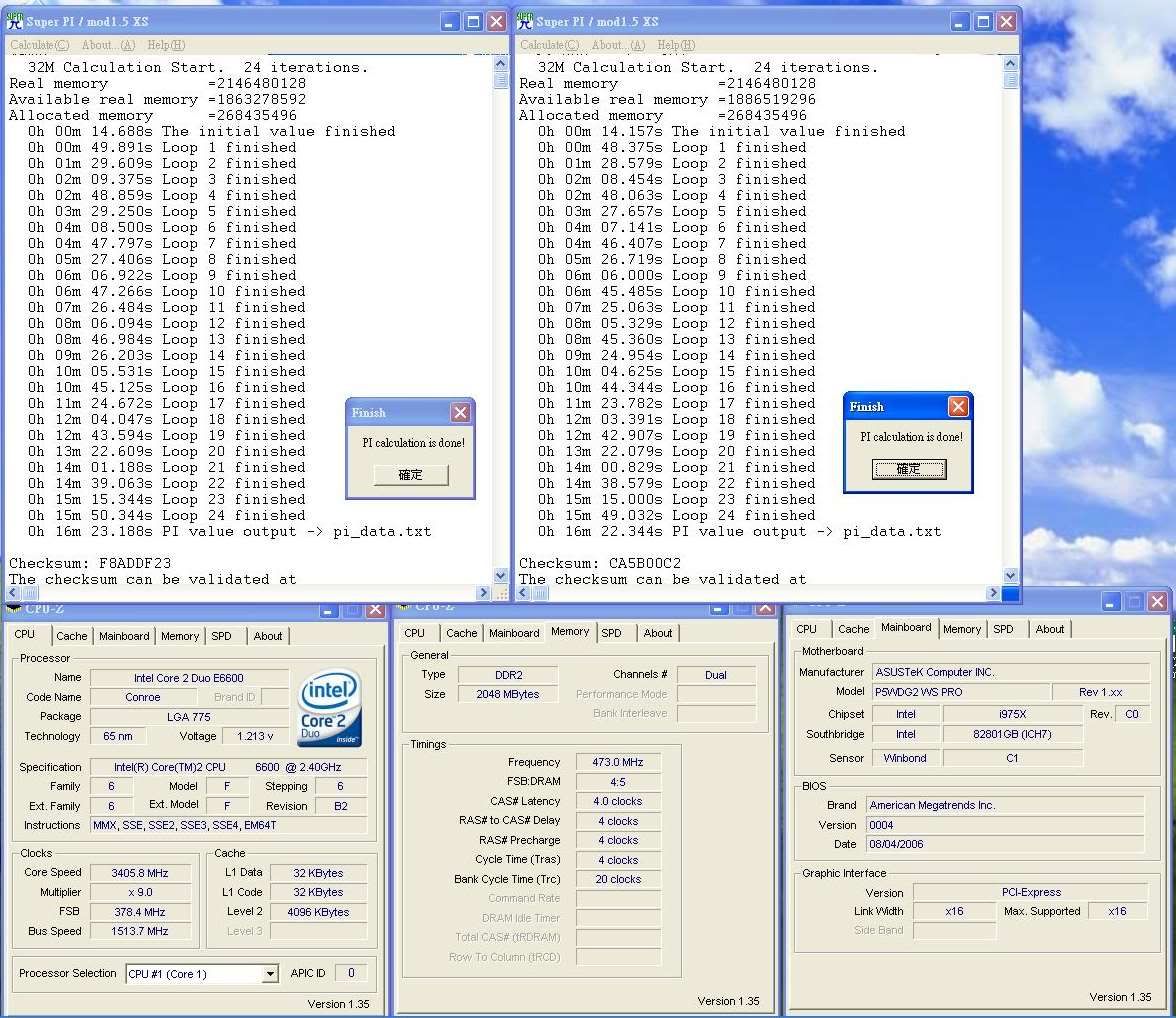Screen dimensions: 1176x1018
Task: Switch to Memory tab in right CPU-Z window
Action: click(x=962, y=629)
